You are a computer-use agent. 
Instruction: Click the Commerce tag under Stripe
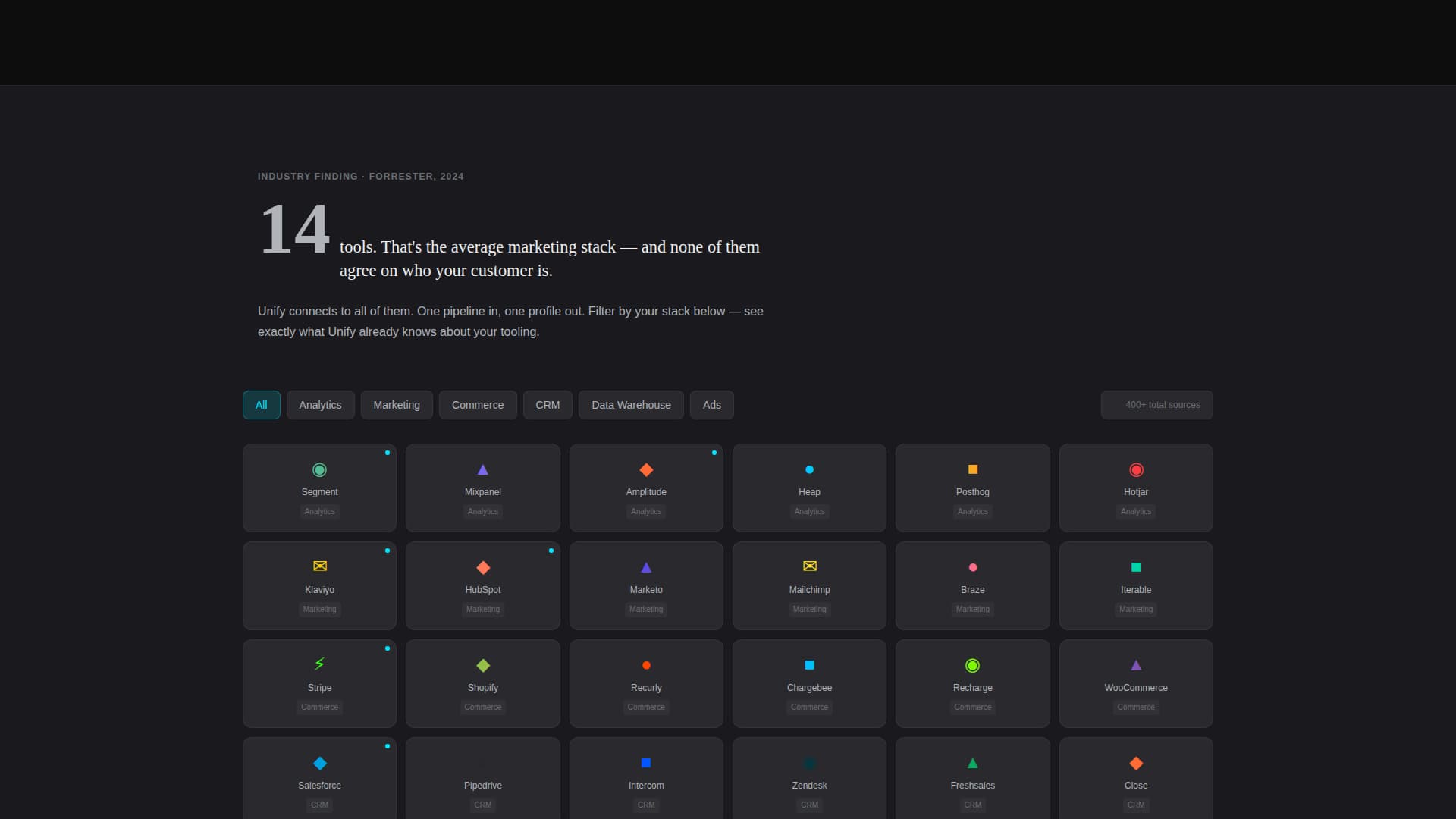tap(319, 708)
